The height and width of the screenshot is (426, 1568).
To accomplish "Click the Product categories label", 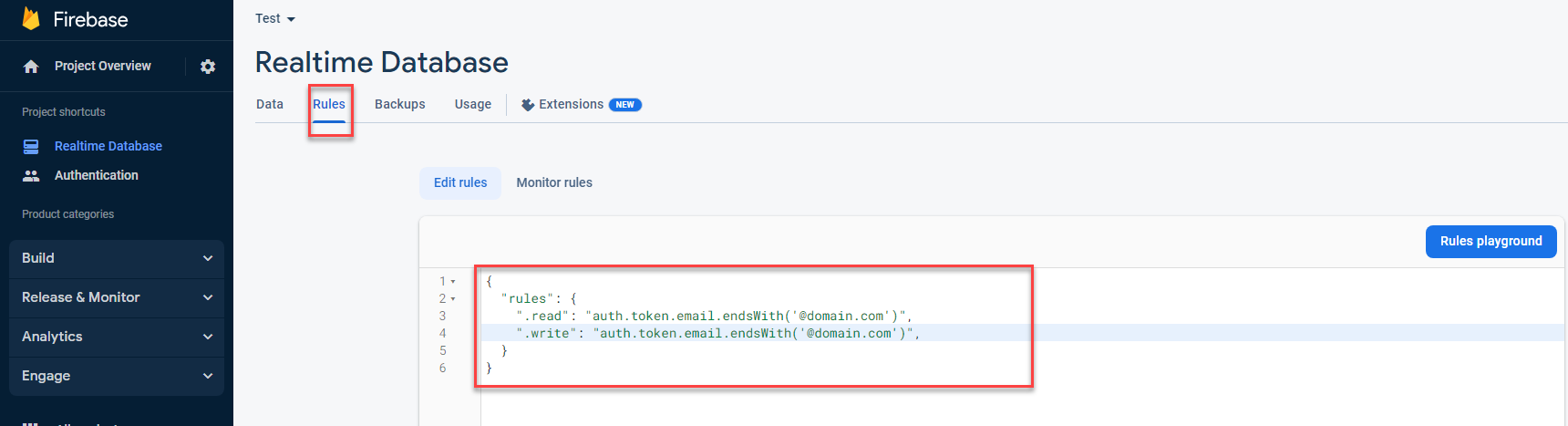I will point(68,214).
